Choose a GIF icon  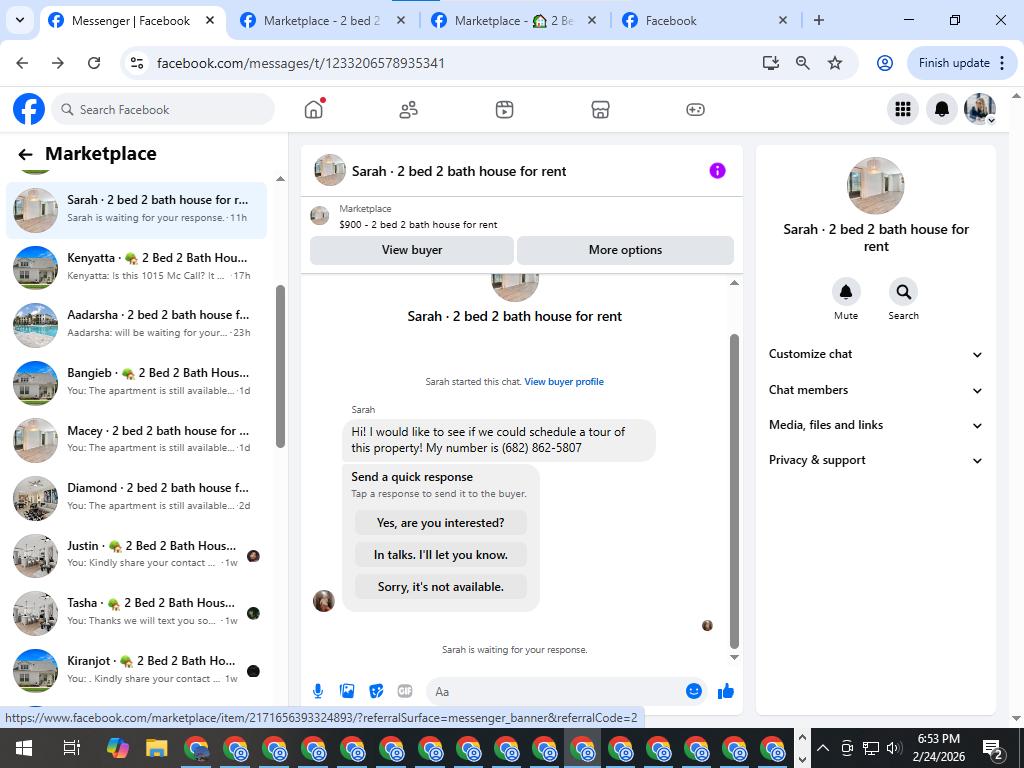point(405,691)
